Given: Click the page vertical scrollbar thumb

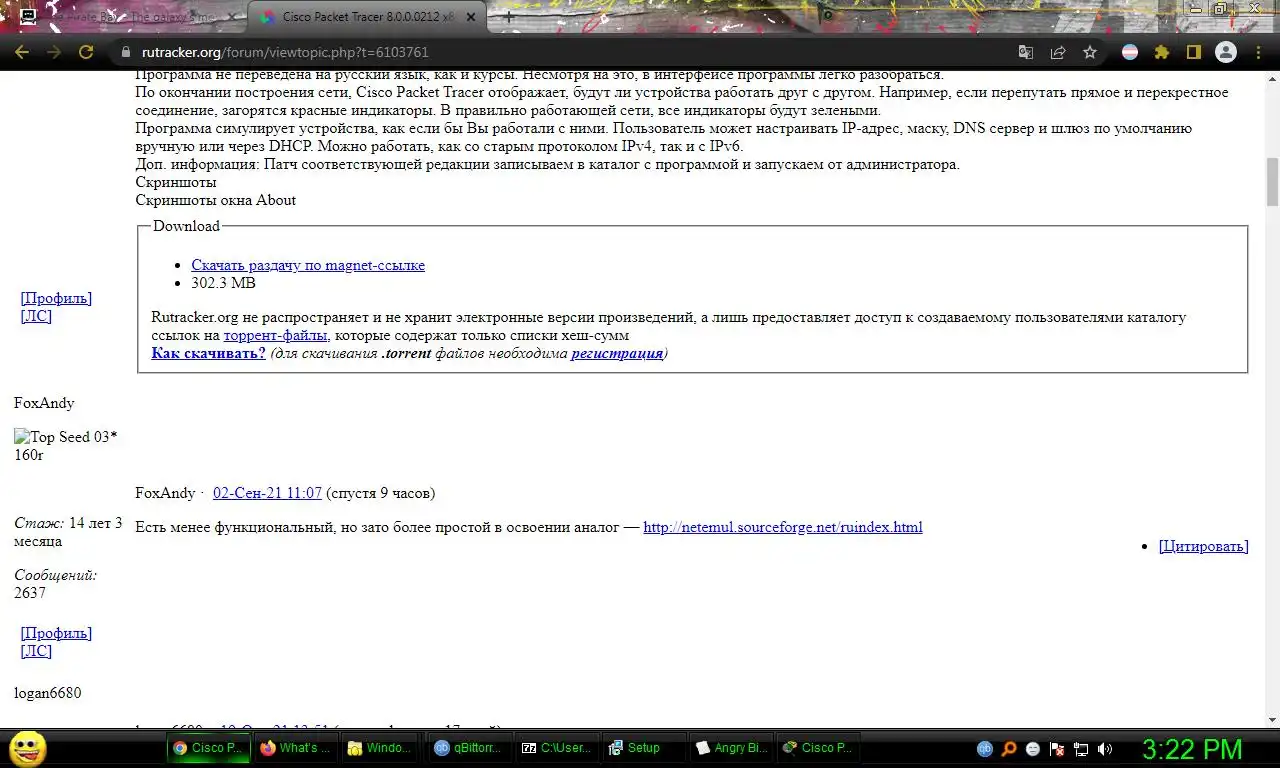Looking at the screenshot, I should pos(1272,180).
